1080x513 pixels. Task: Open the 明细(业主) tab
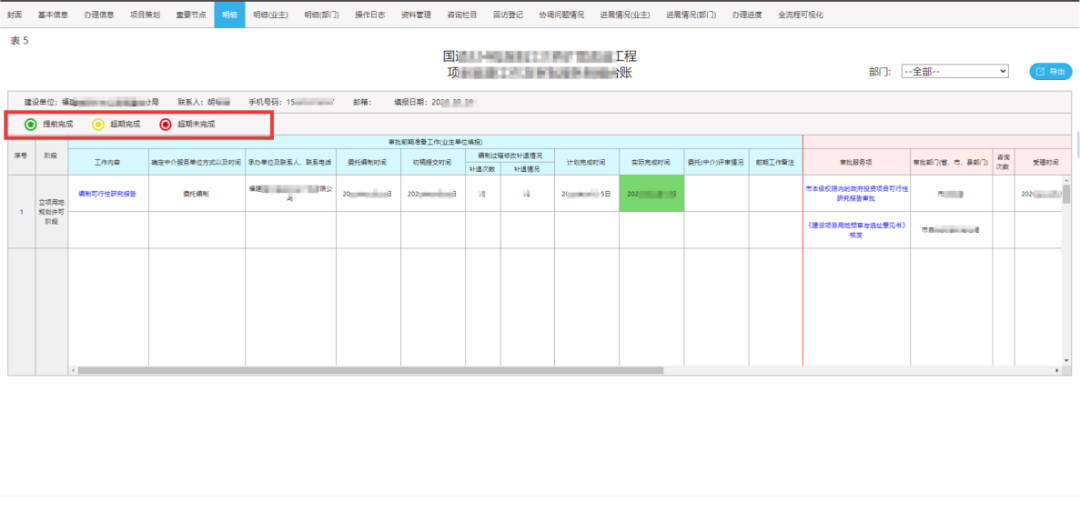pyautogui.click(x=271, y=14)
